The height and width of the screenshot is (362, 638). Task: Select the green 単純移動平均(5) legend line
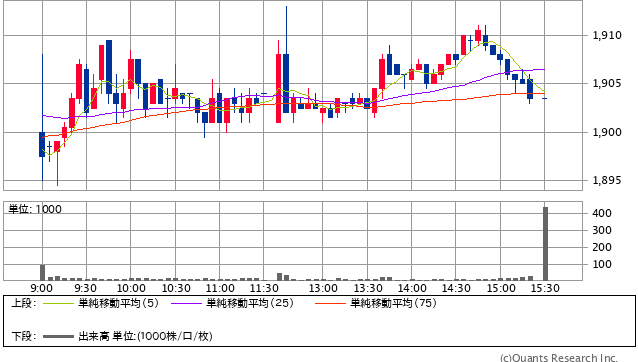pyautogui.click(x=58, y=303)
